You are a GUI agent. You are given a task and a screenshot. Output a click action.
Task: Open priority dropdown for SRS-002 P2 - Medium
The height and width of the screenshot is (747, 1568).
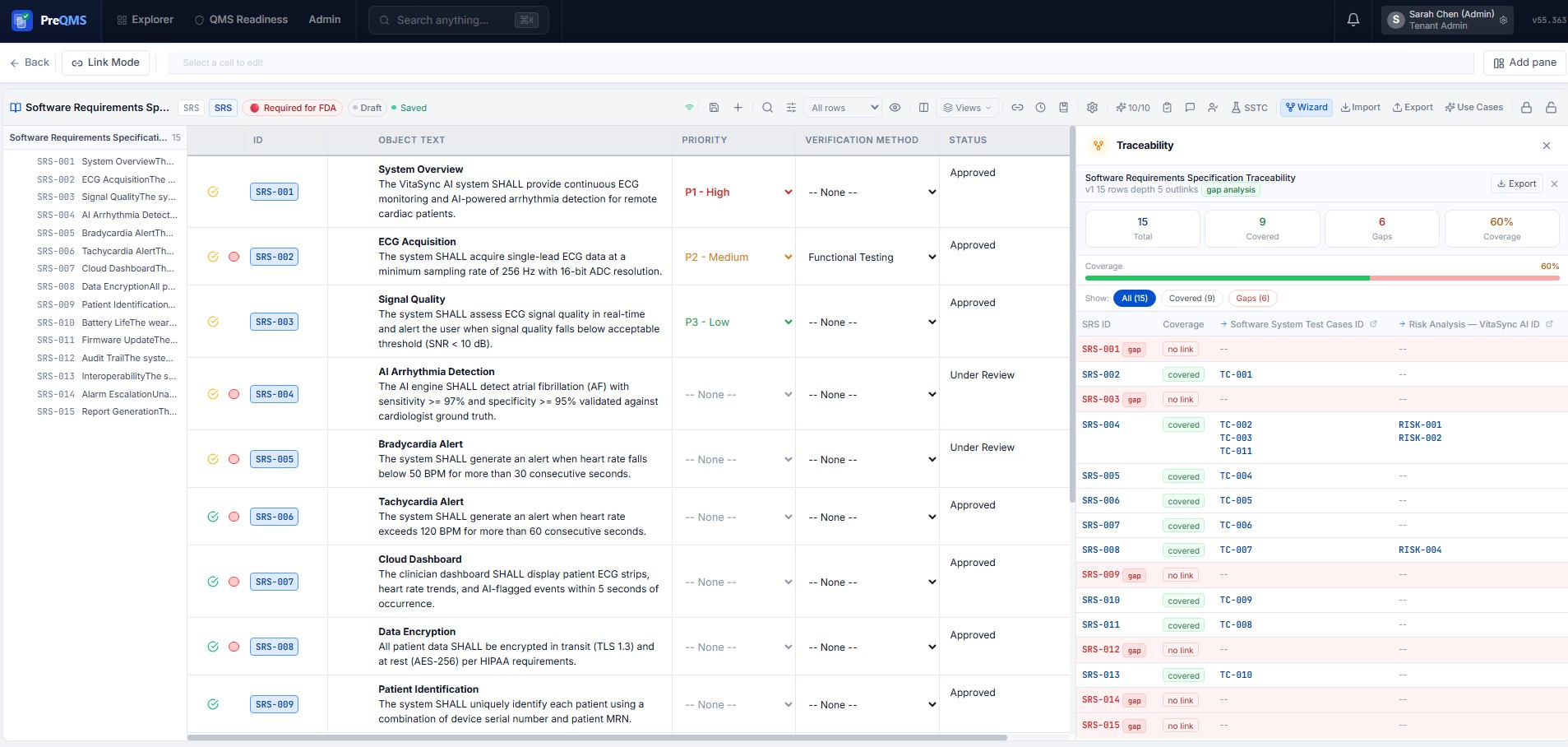click(738, 258)
